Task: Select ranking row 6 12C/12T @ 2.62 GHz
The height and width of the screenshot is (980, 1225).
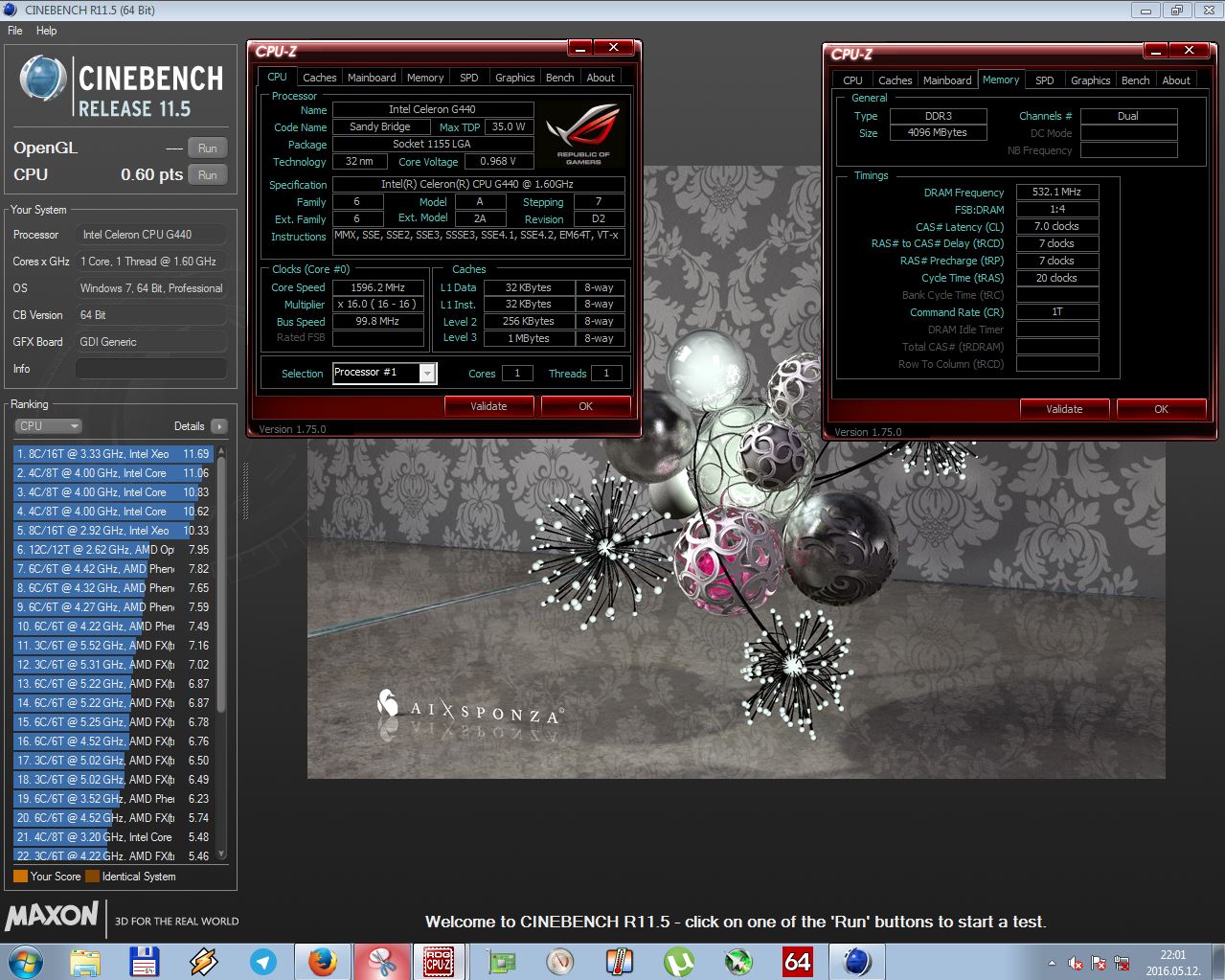Action: point(113,550)
